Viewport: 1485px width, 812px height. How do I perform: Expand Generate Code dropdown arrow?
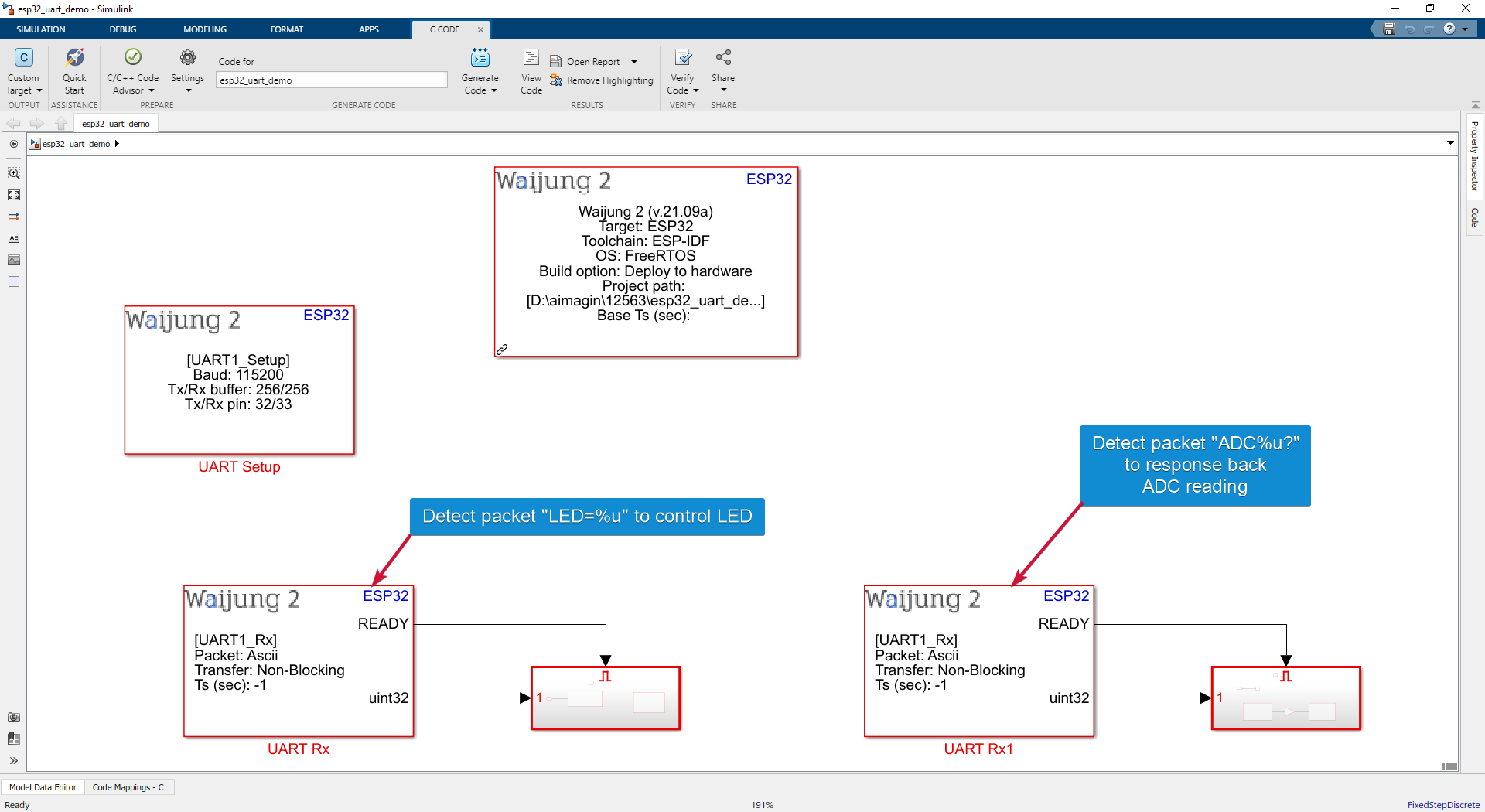coord(494,91)
